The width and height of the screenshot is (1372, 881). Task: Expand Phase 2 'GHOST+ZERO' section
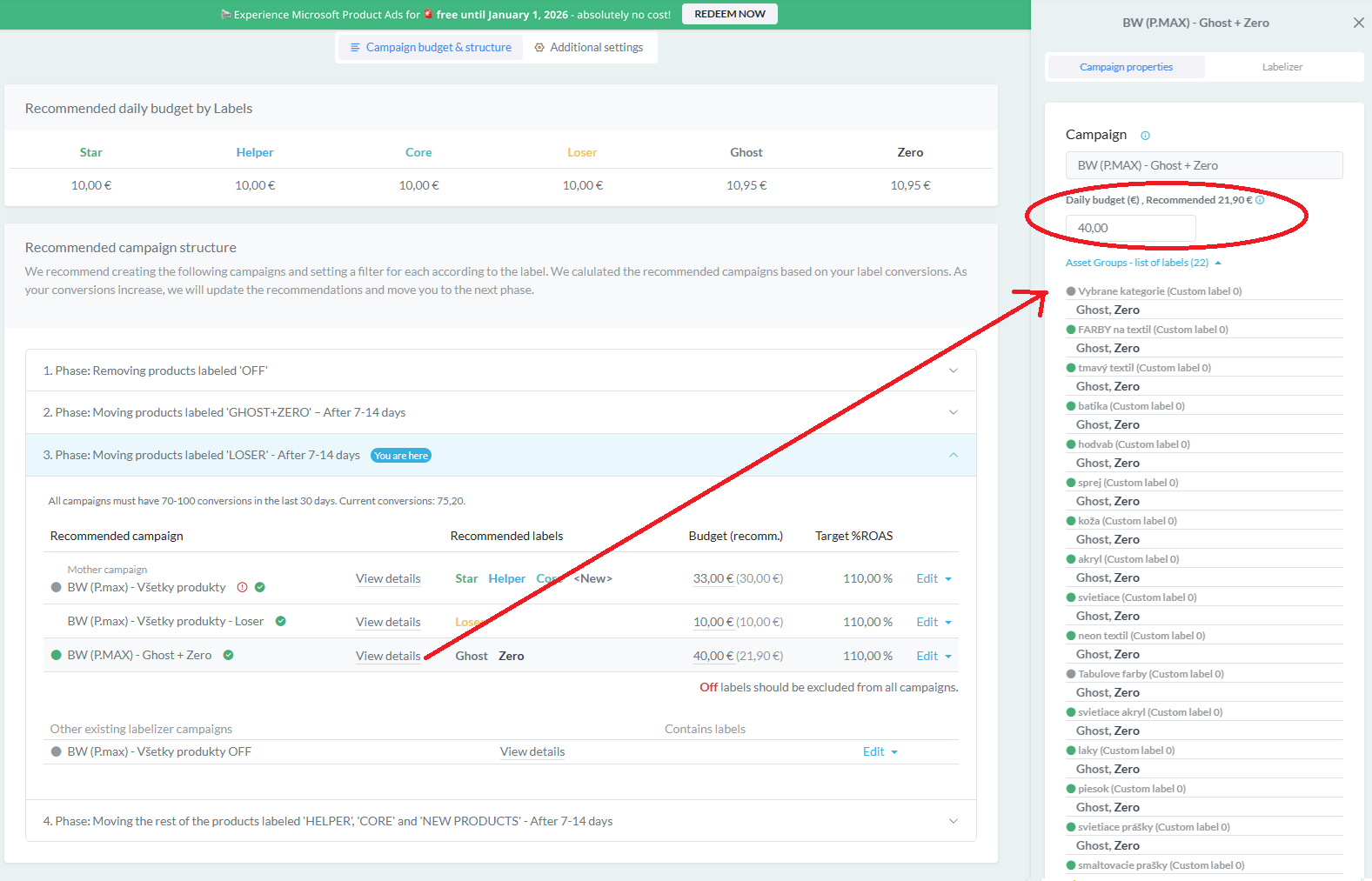953,412
